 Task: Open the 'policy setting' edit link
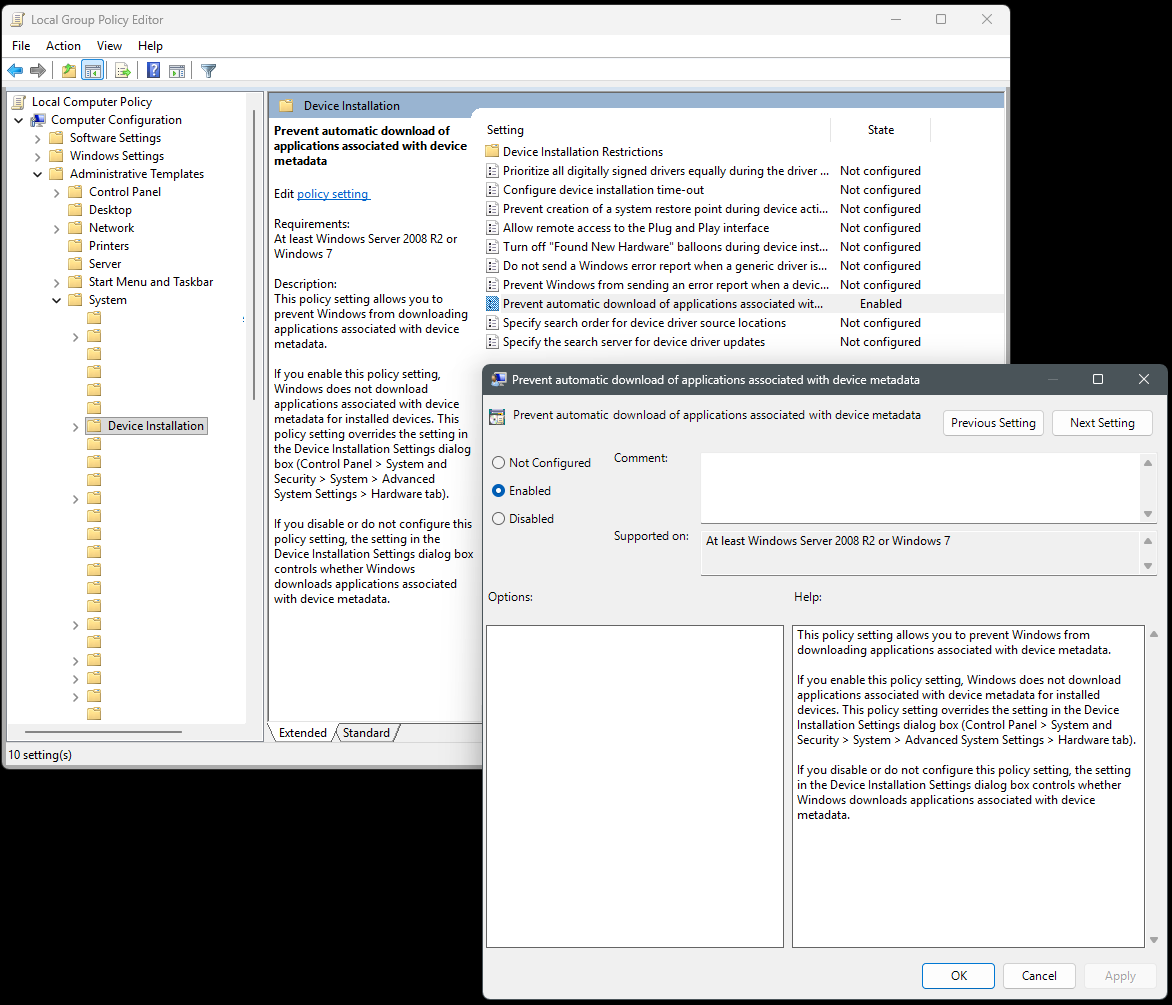point(333,194)
